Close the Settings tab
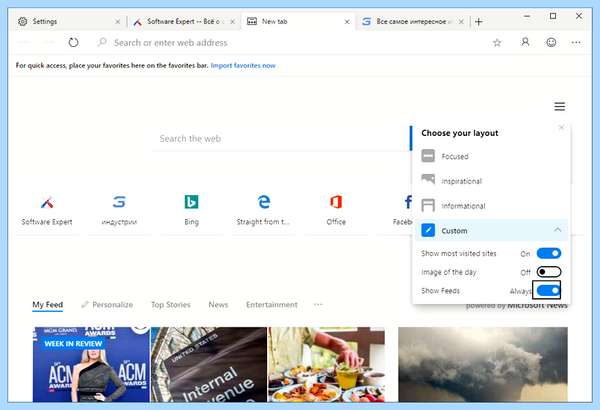600x410 pixels. [x=117, y=22]
